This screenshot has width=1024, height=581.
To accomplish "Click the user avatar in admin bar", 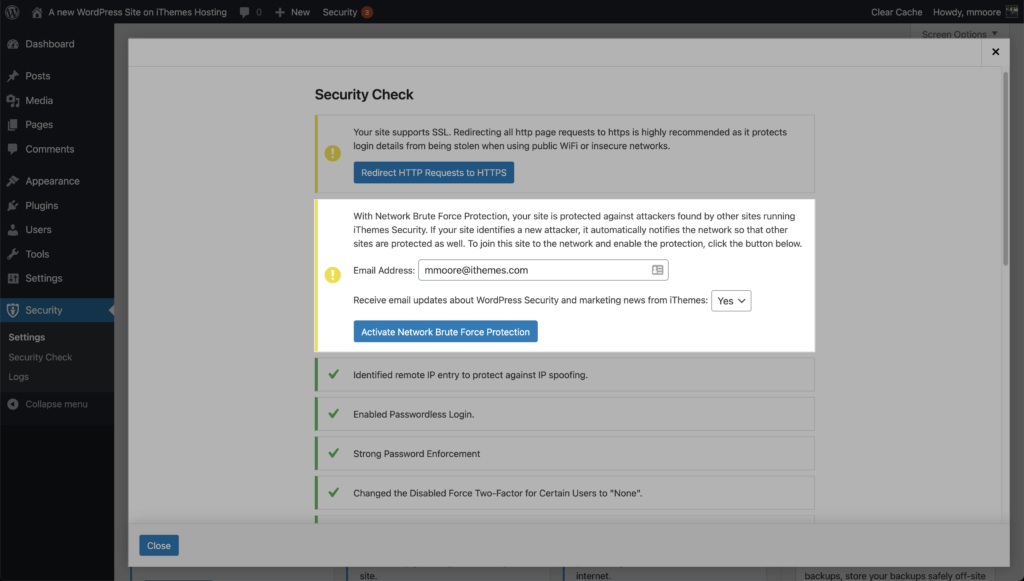I will coord(1012,12).
